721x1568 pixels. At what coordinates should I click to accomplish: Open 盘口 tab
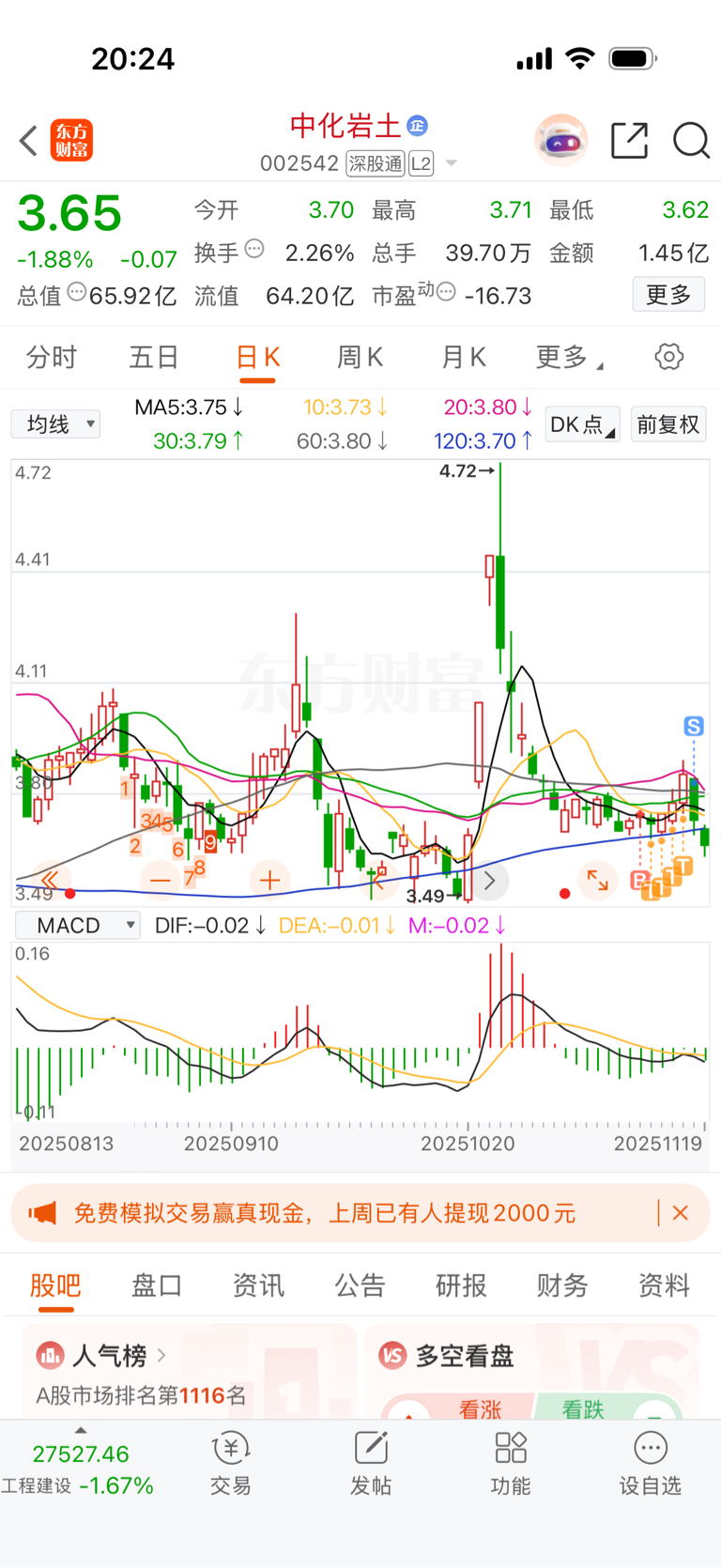[x=157, y=1284]
